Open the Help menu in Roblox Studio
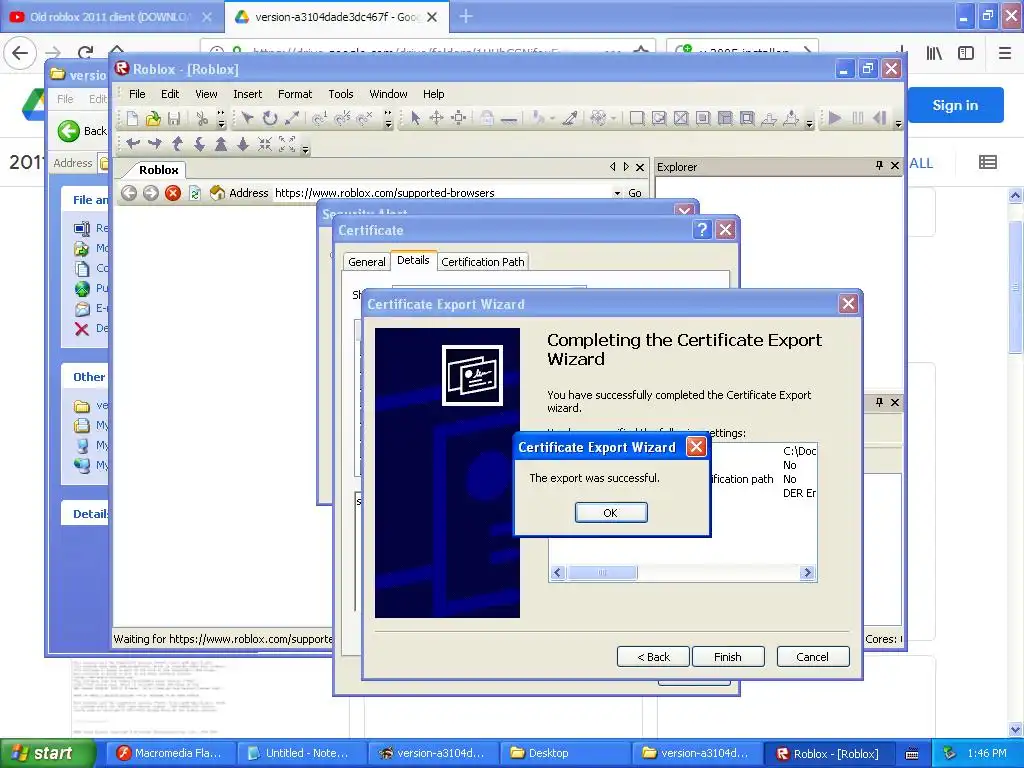Screen dimensions: 1024x768 click(434, 94)
